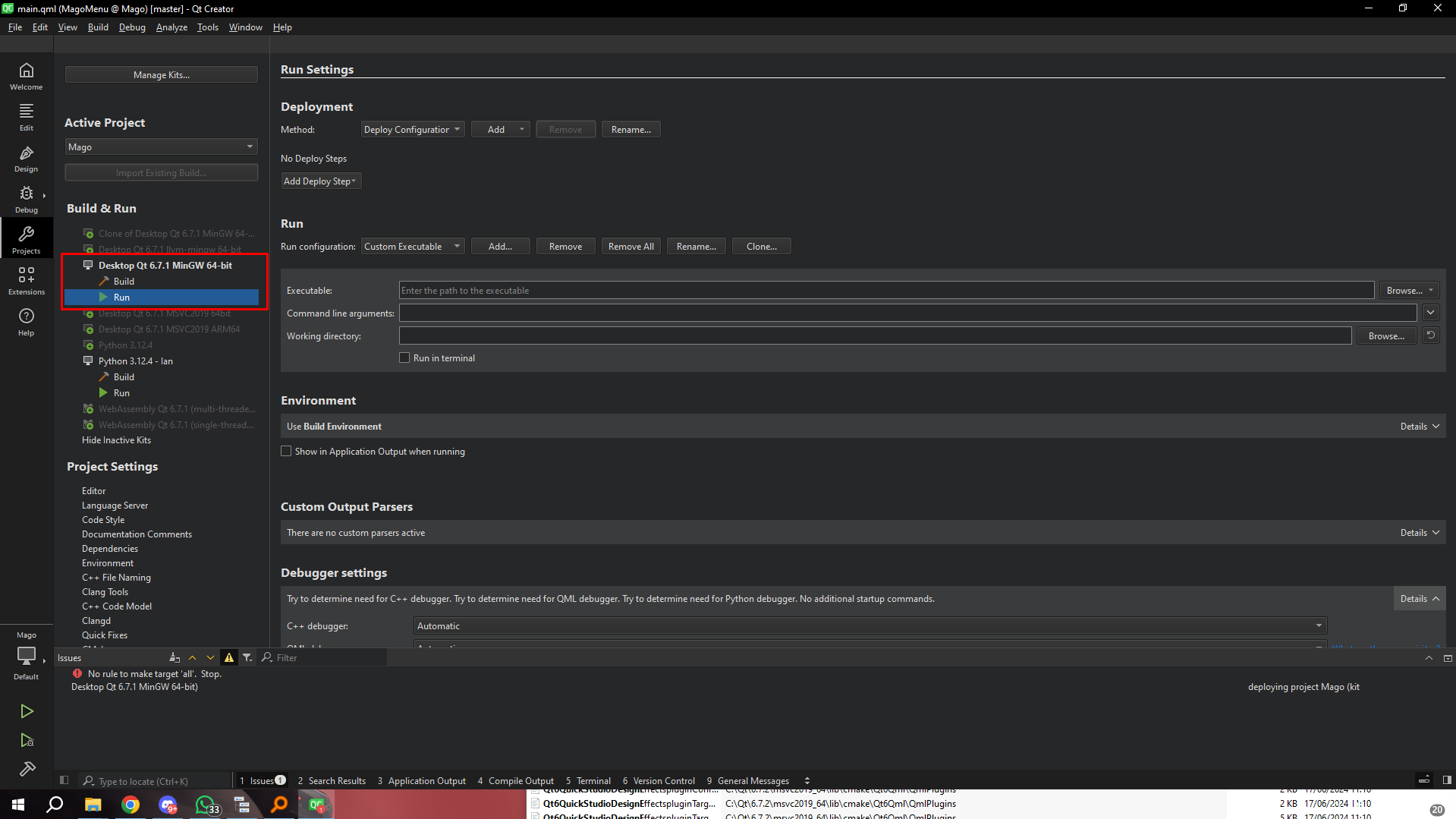Open Deploy Configuration method dropdown
Screen dimensions: 1456x819
click(413, 129)
